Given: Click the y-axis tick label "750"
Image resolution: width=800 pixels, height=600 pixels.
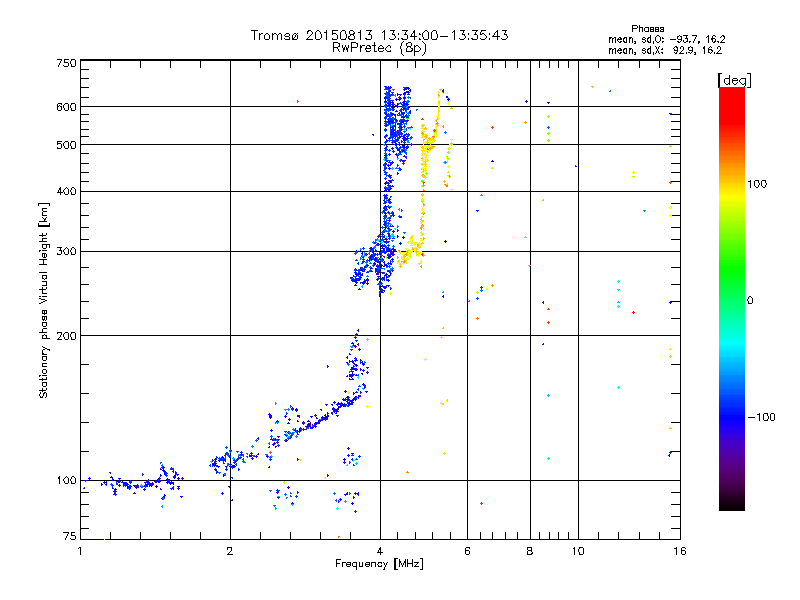Looking at the screenshot, I should tap(67, 63).
